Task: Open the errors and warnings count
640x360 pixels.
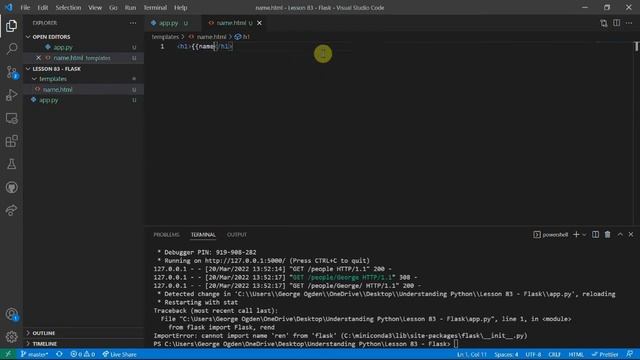Action: (x=83, y=354)
